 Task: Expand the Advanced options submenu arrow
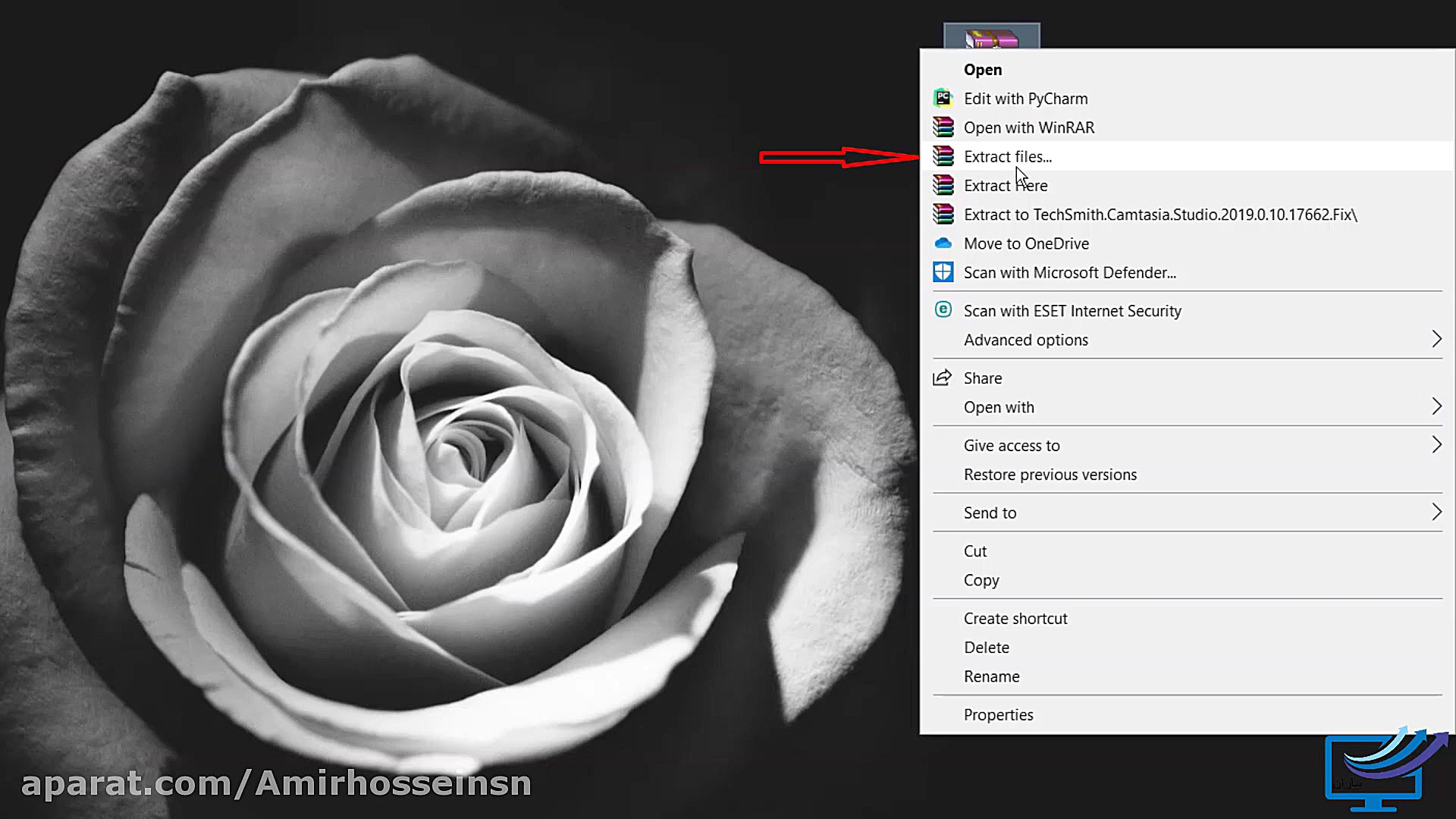click(1436, 339)
